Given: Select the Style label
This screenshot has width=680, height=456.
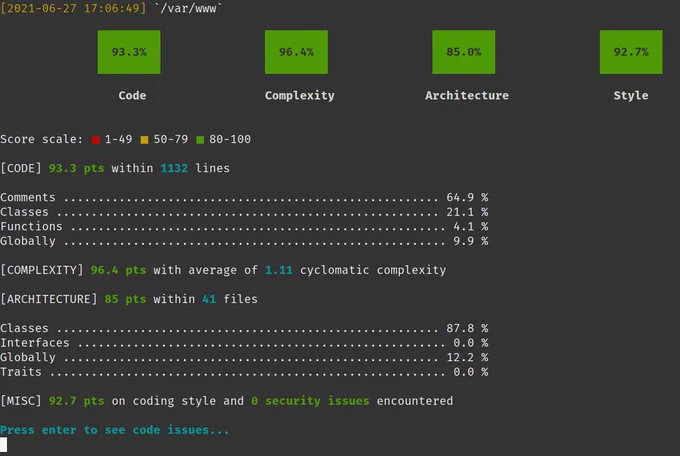Looking at the screenshot, I should tap(631, 96).
